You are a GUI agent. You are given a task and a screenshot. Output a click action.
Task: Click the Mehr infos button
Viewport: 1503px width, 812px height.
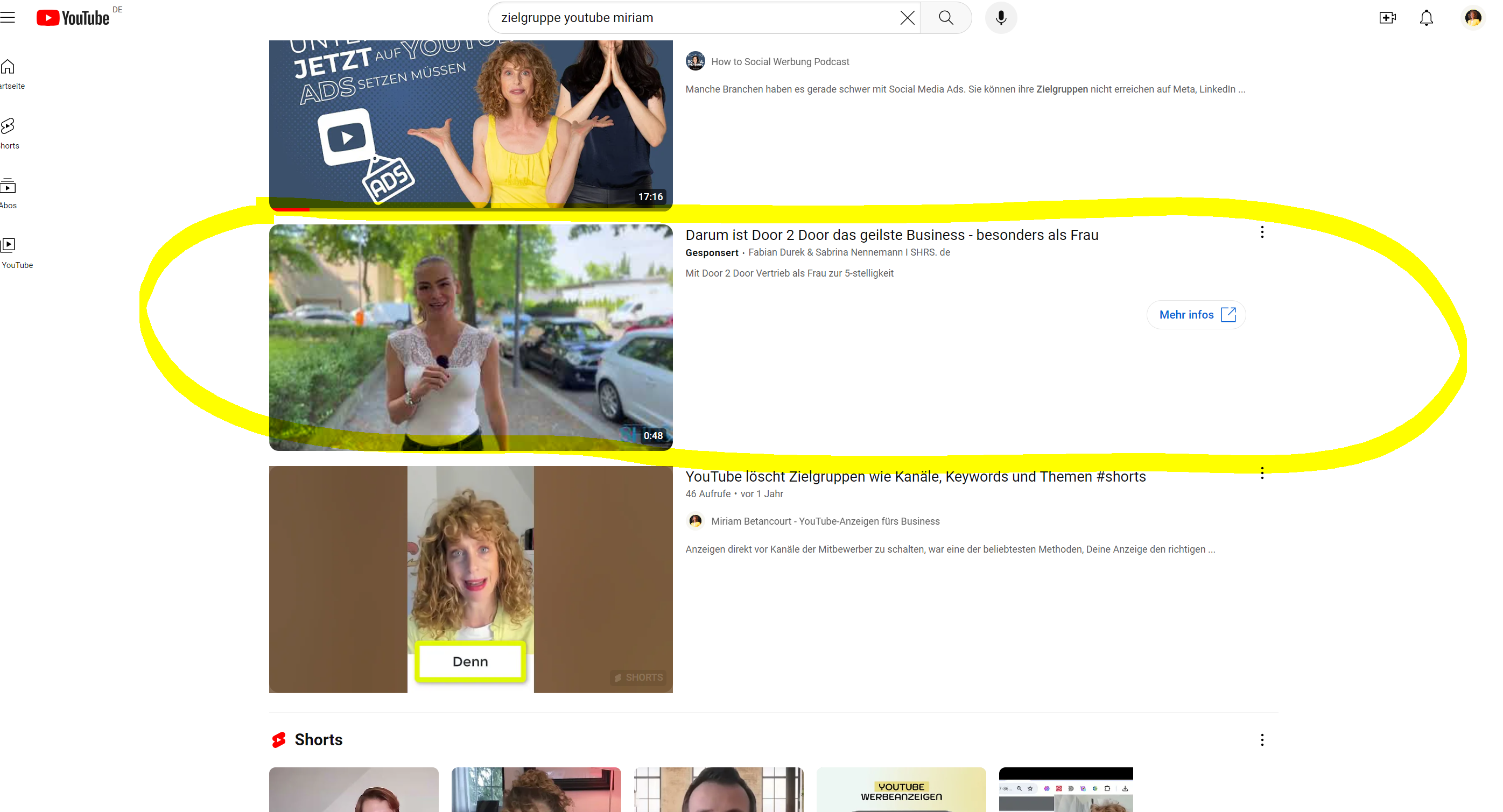tap(1196, 315)
